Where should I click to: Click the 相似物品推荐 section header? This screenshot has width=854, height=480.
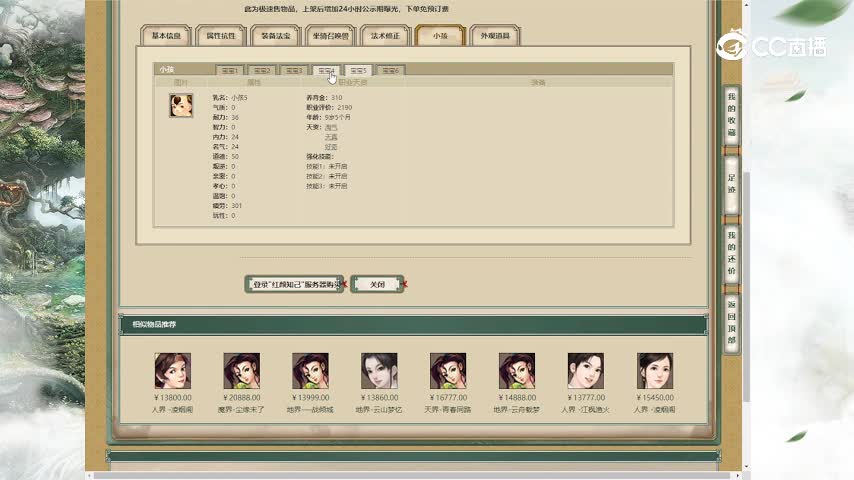pos(413,324)
